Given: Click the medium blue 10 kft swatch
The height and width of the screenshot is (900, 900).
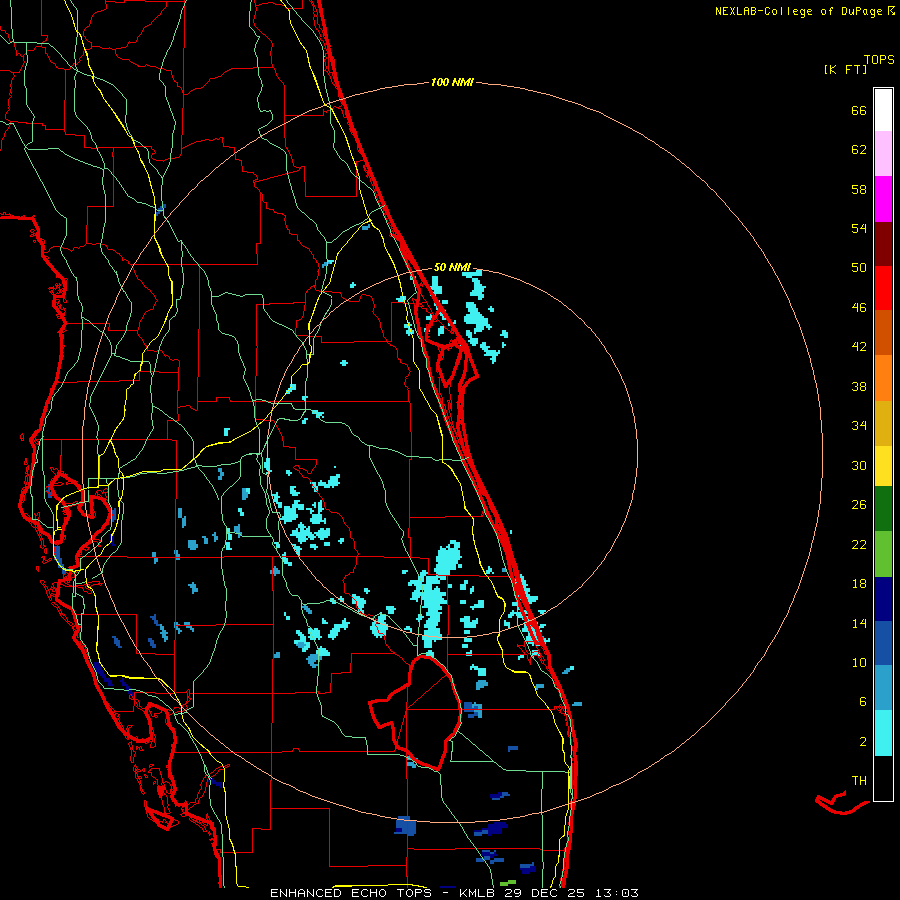Looking at the screenshot, I should pyautogui.click(x=883, y=643).
